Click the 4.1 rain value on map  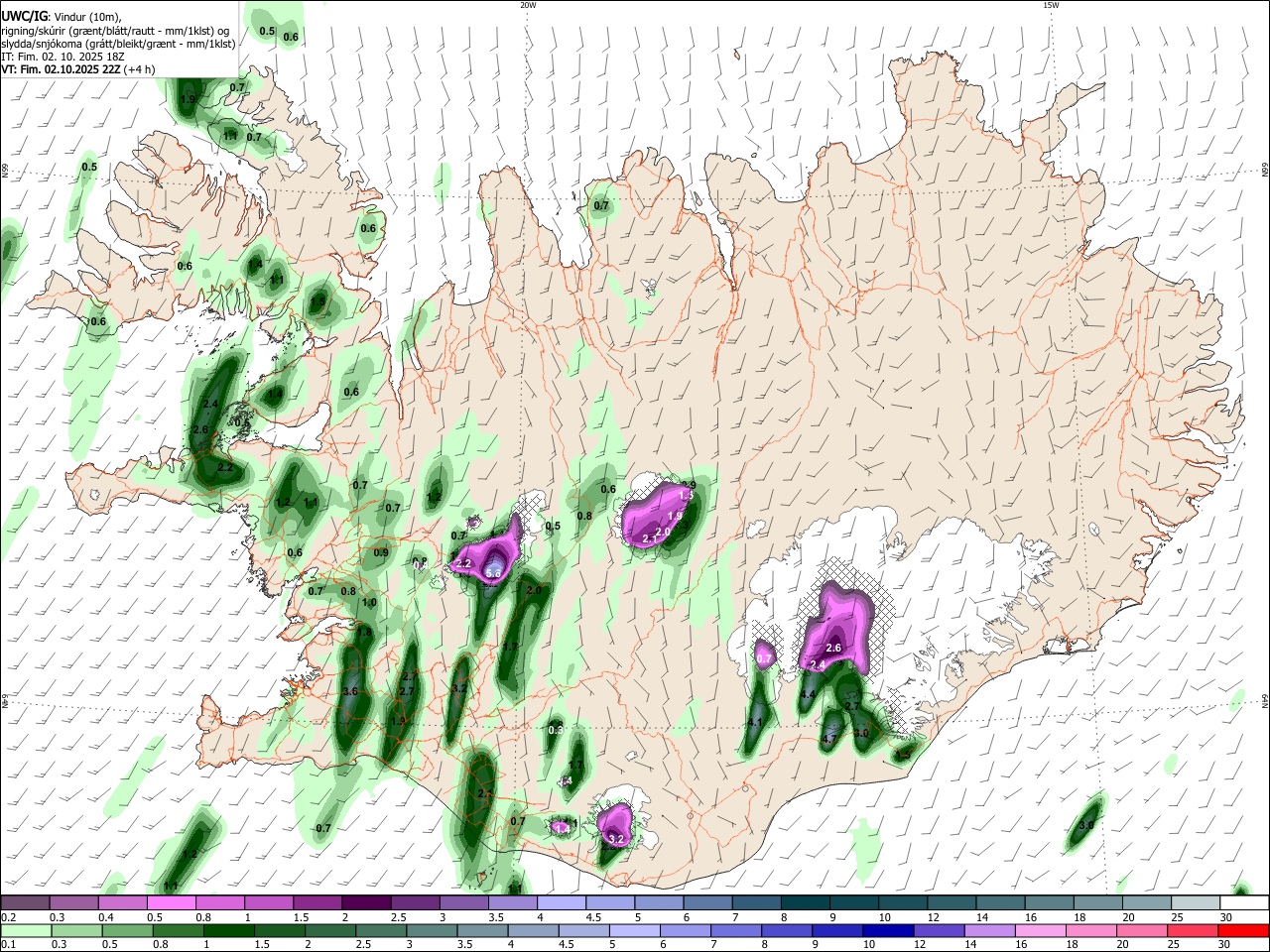coord(755,722)
